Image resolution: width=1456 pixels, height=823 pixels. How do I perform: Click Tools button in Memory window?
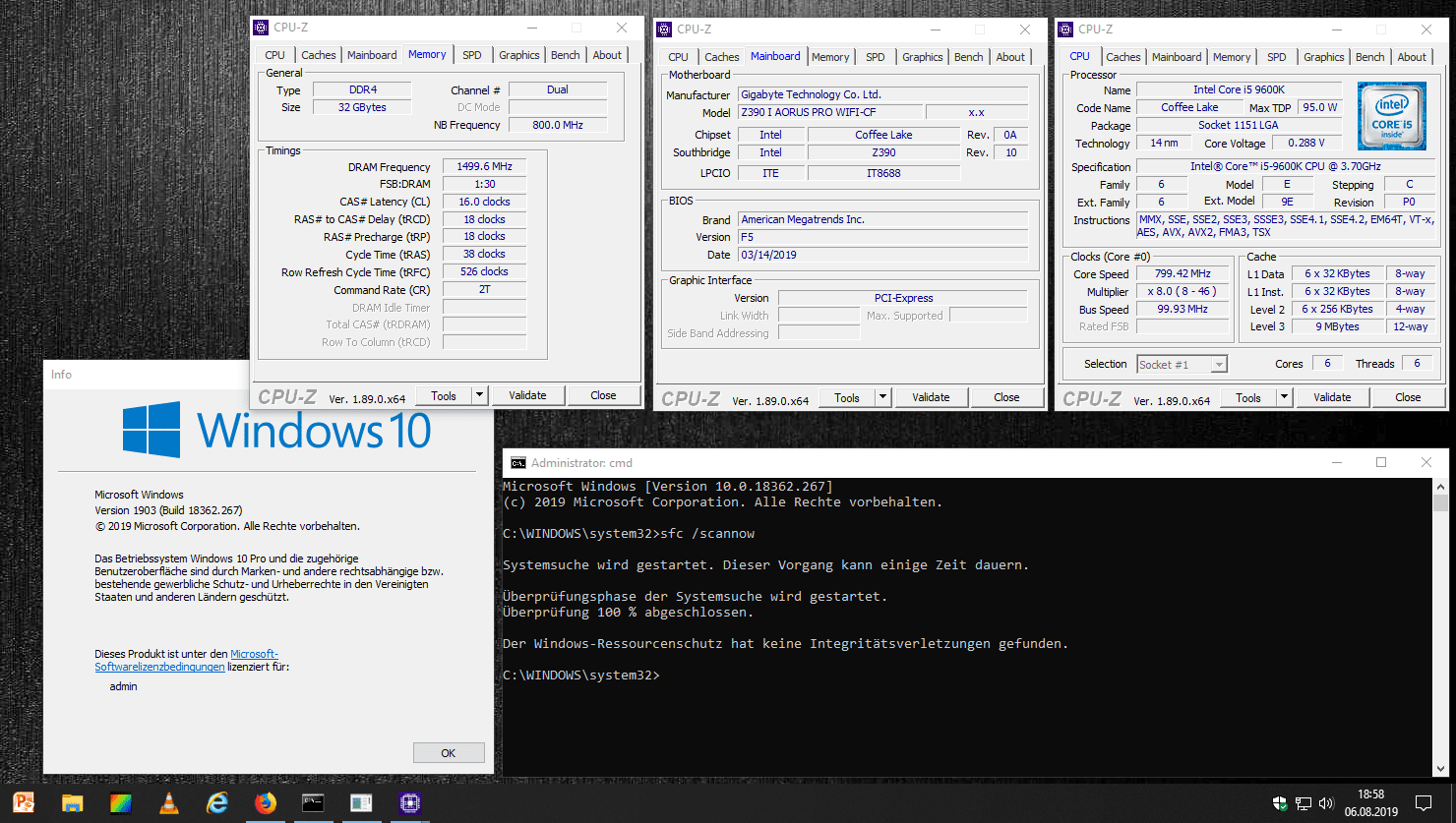pyautogui.click(x=444, y=395)
